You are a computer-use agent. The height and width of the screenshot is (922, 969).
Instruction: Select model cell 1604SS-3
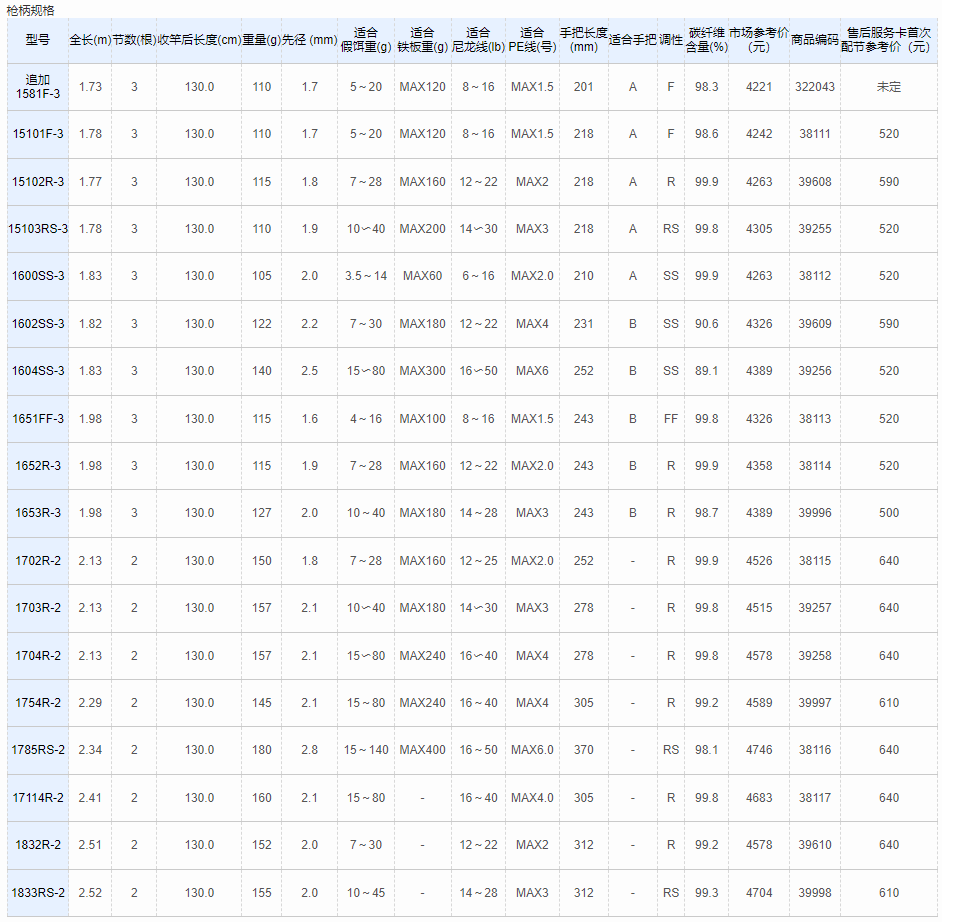38,371
